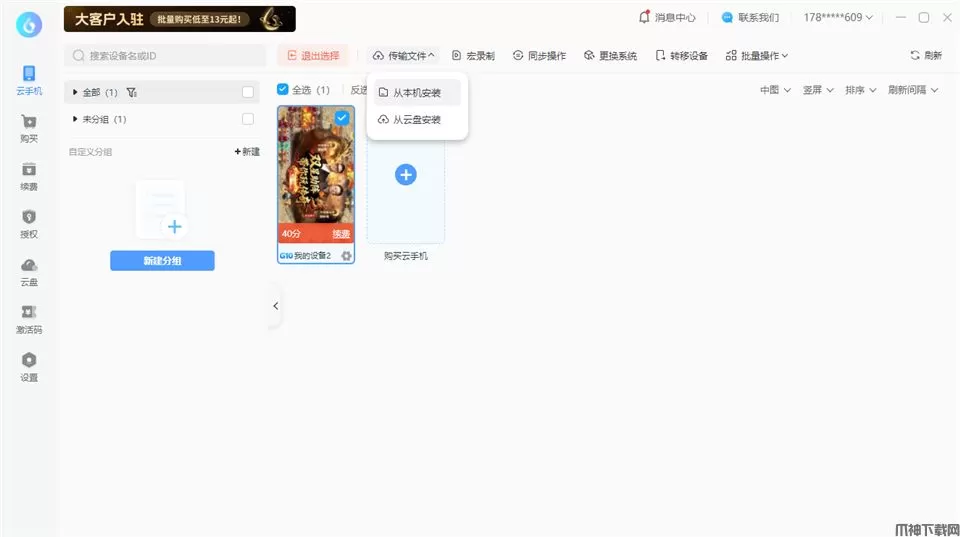Open the 购买 purchase sidebar icon
The image size is (960, 537).
(x=29, y=129)
